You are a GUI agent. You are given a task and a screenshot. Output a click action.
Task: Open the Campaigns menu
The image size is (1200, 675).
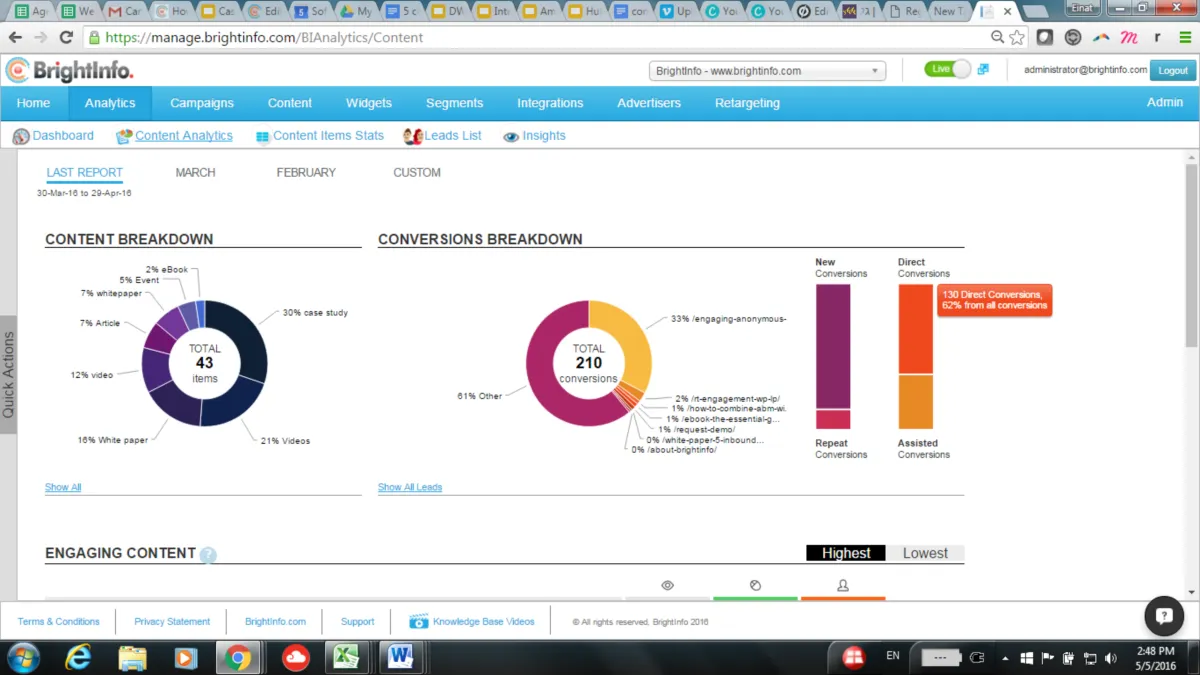coord(202,103)
